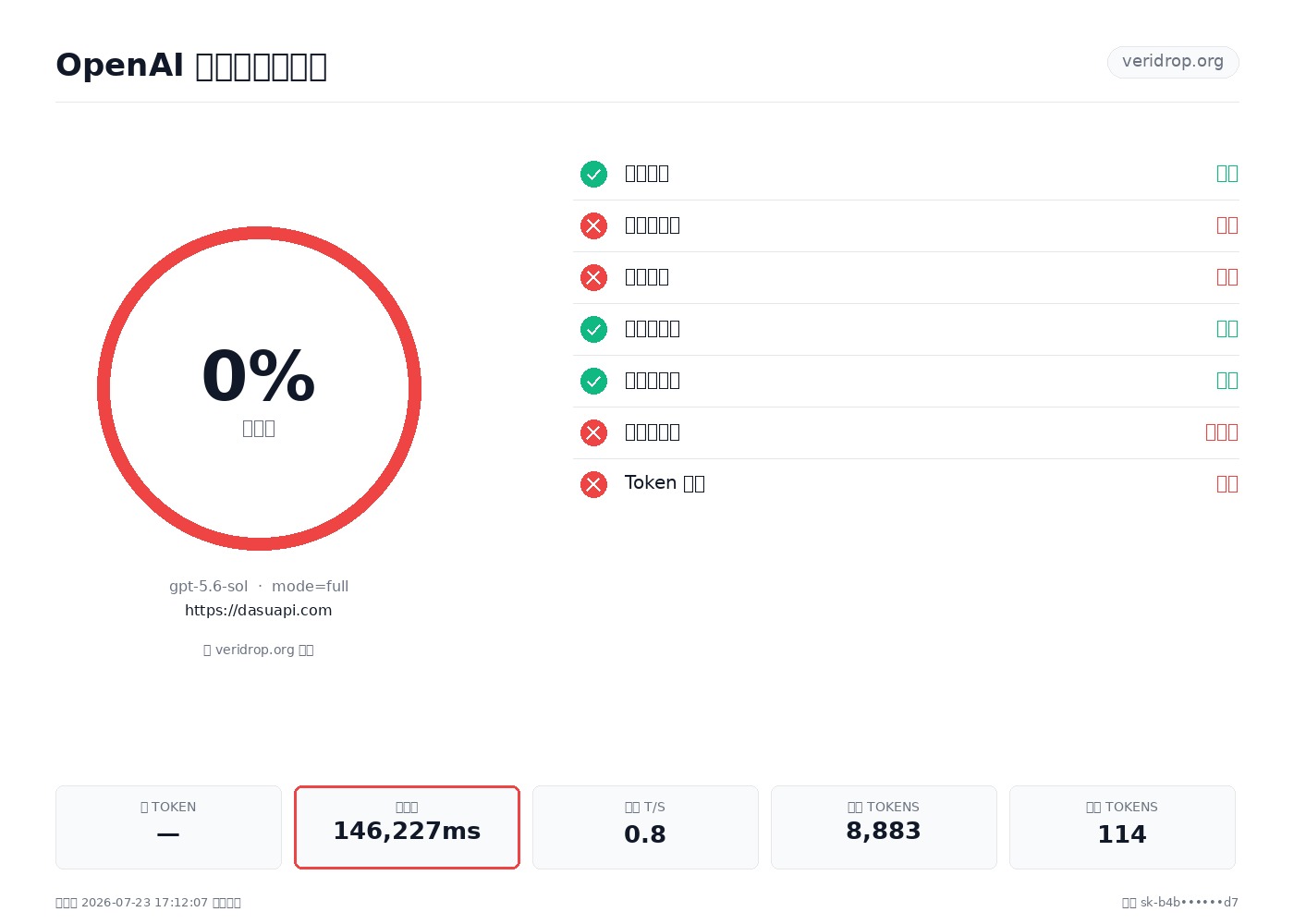This screenshot has height=924, width=1294.
Task: Click the red X icon in the second checklist row
Action: click(593, 225)
